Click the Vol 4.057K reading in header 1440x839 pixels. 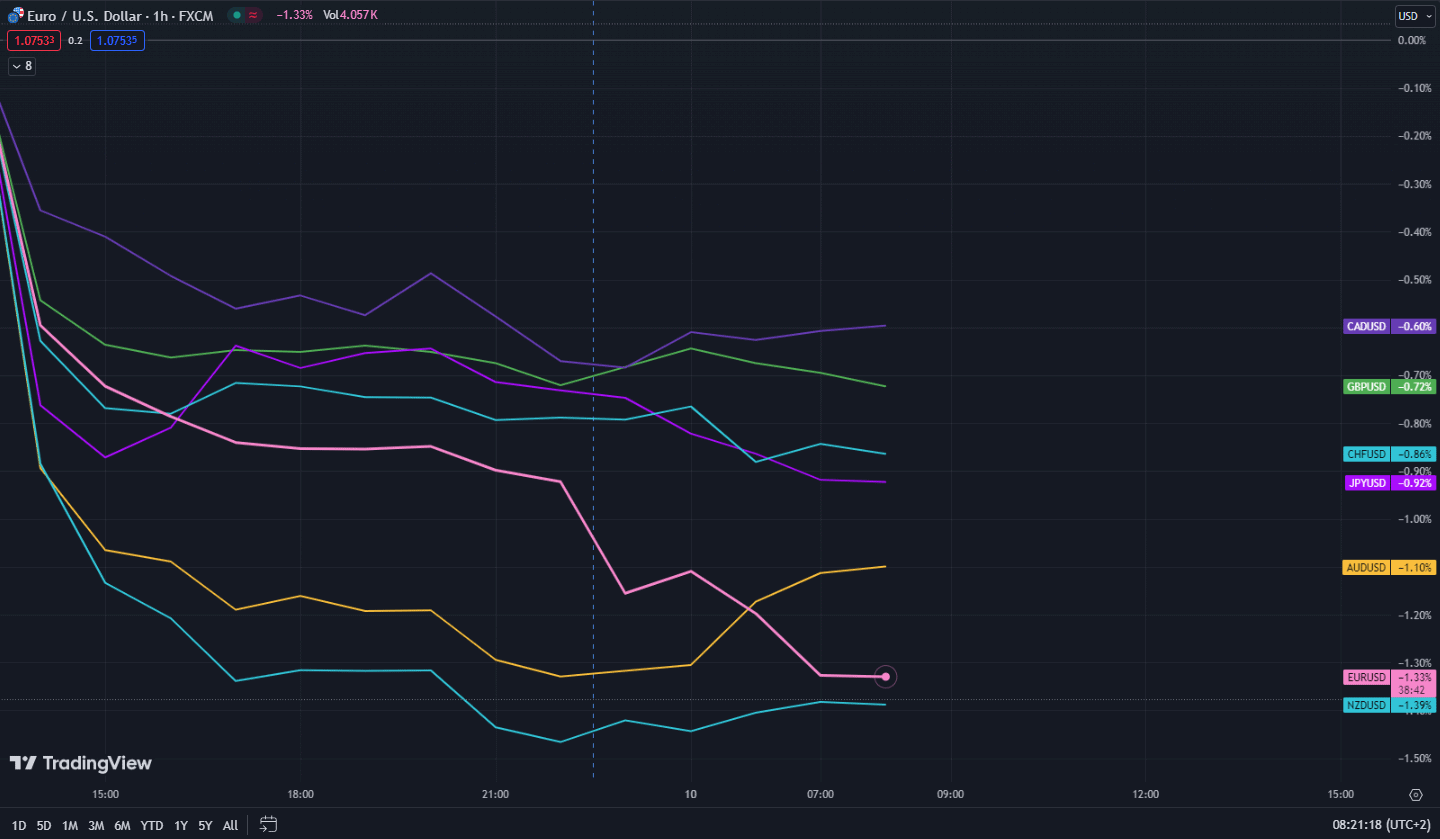point(350,15)
